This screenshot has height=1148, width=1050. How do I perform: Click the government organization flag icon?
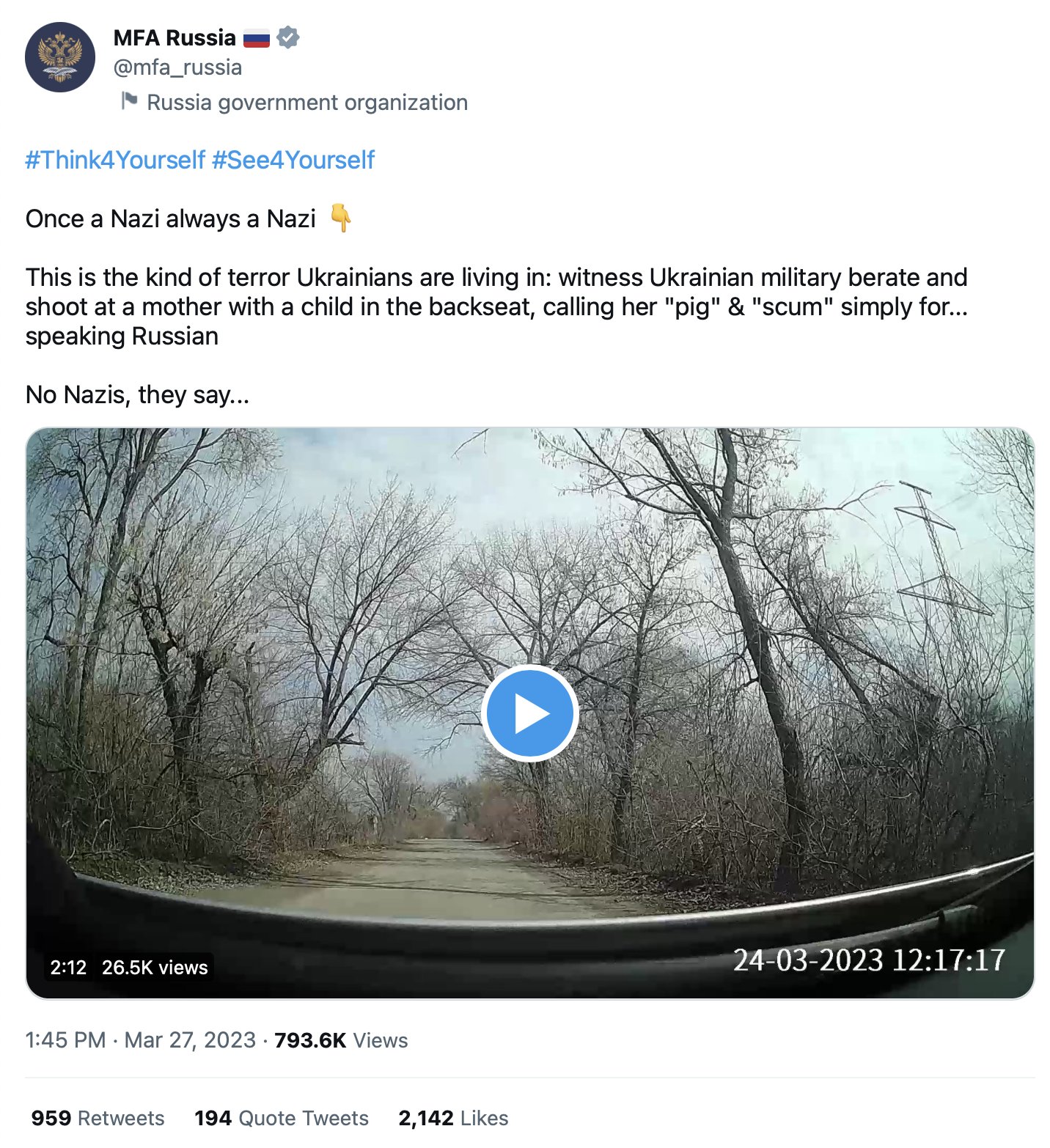coord(129,100)
